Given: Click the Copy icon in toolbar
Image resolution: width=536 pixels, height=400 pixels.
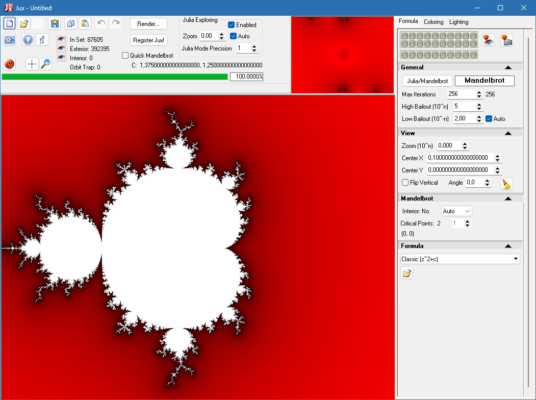Looking at the screenshot, I should (71, 24).
